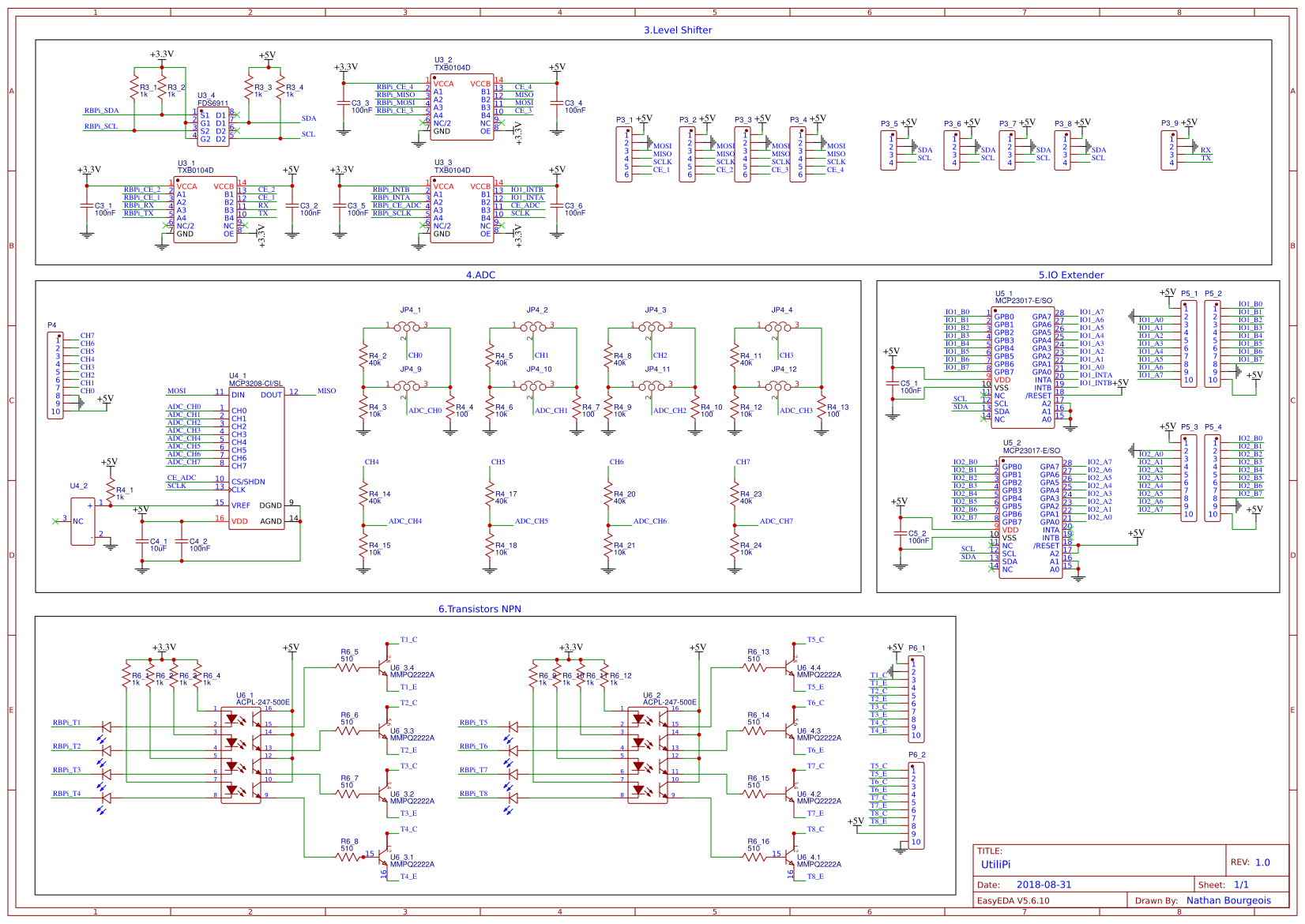Select the MCP3208-CI/SL ADC chip U4_1
Viewport: 1305px width, 924px height.
[257, 458]
